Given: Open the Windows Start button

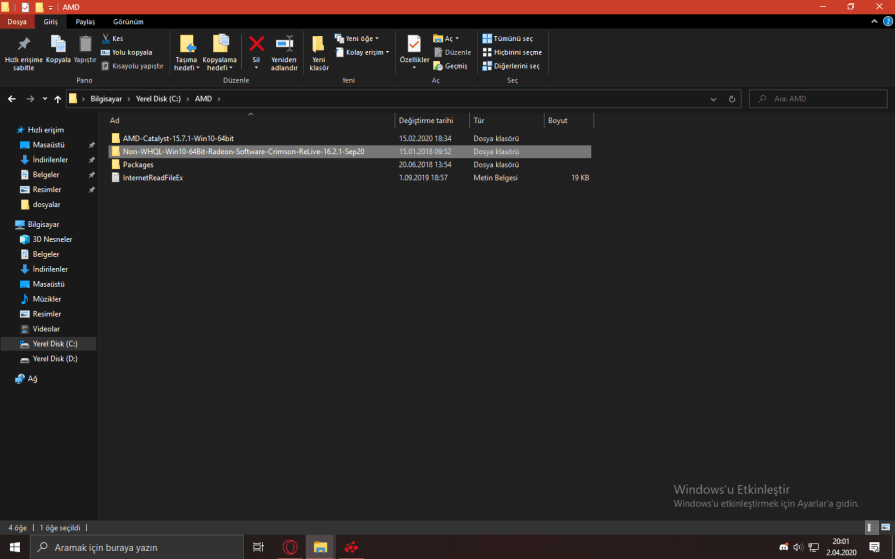Looking at the screenshot, I should 15,547.
